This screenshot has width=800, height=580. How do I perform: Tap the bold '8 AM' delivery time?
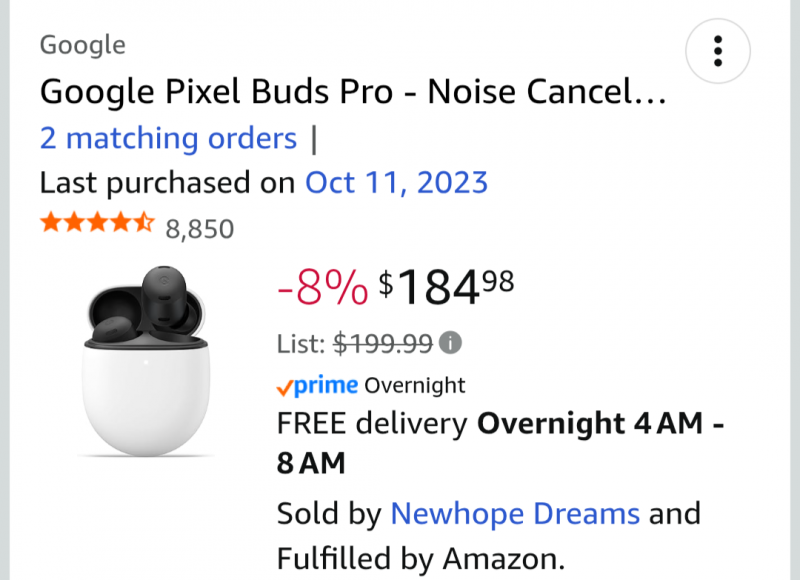click(x=310, y=463)
